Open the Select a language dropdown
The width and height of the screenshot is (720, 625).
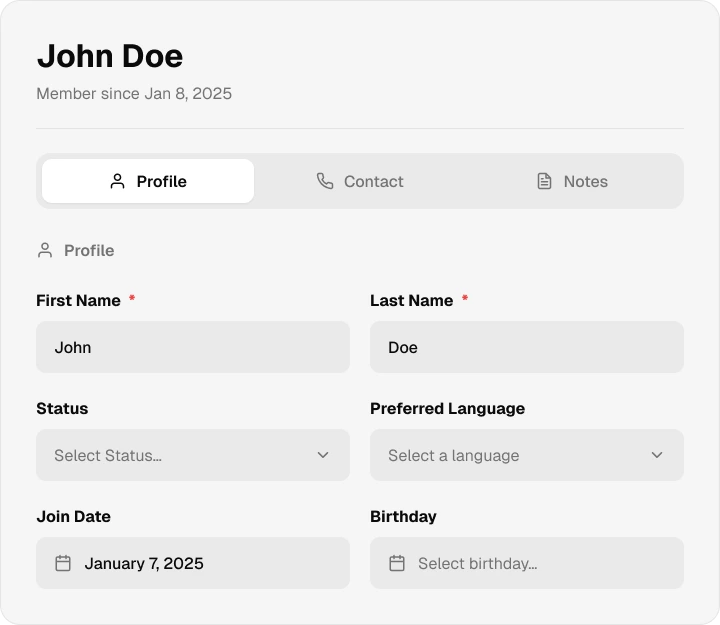(x=527, y=455)
